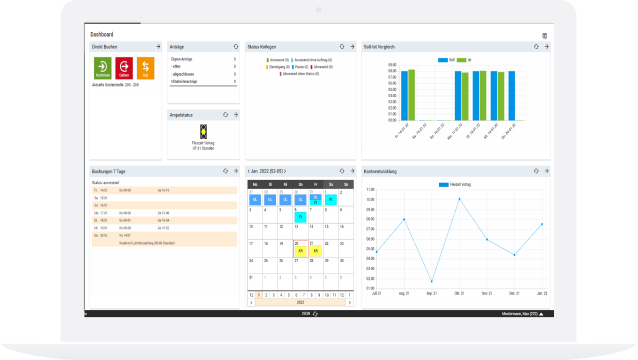Click the Di. 18.01. booking row
The image size is (638, 360).
[164, 220]
